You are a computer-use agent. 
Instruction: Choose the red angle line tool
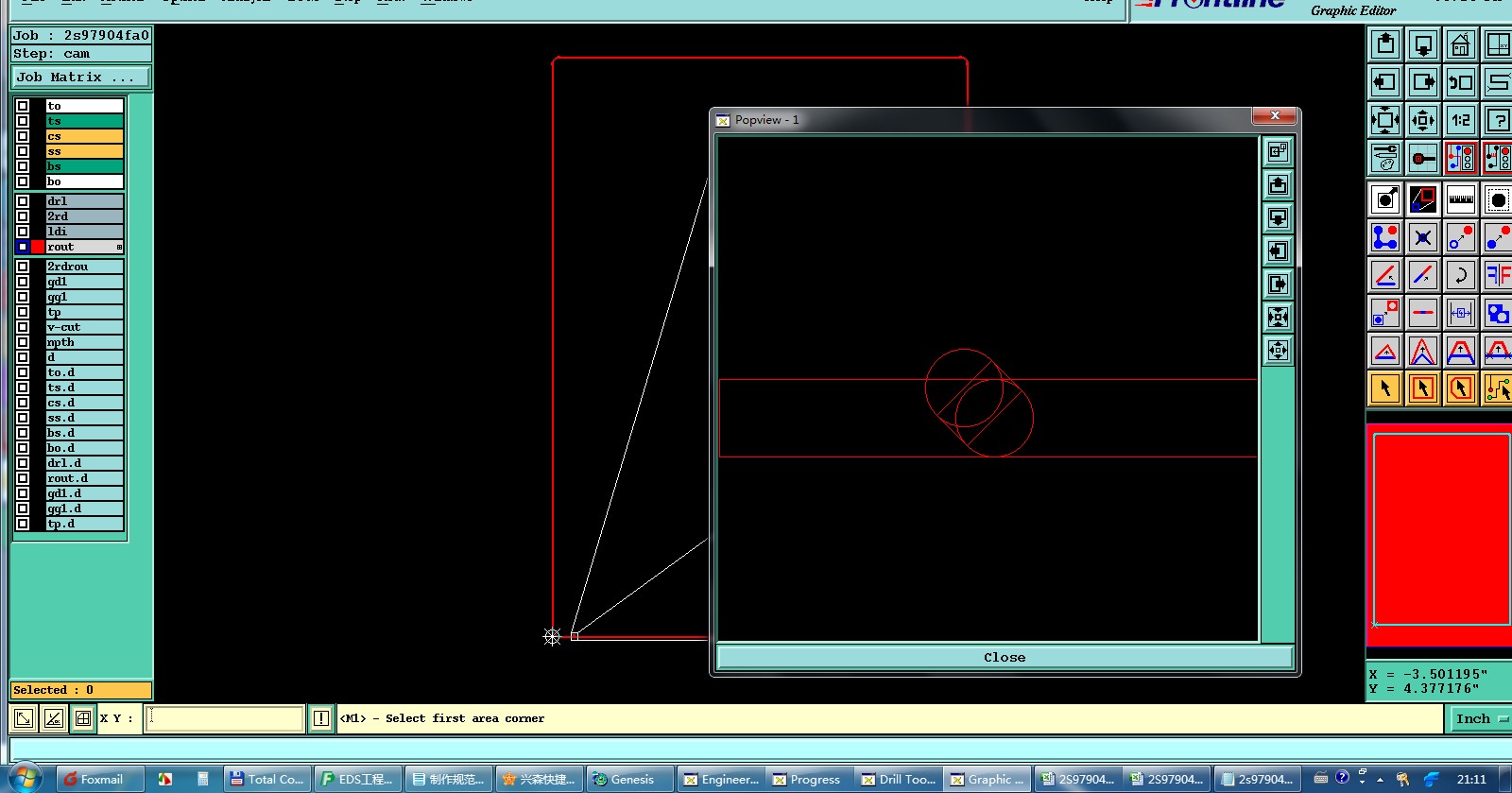(x=1385, y=275)
